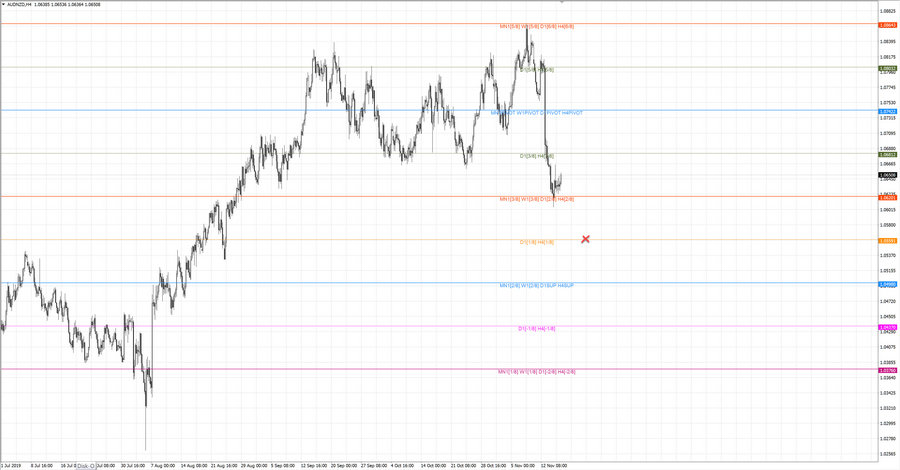Click the 5 Nov 00:00 date label
The image size is (900, 470).
click(x=523, y=466)
